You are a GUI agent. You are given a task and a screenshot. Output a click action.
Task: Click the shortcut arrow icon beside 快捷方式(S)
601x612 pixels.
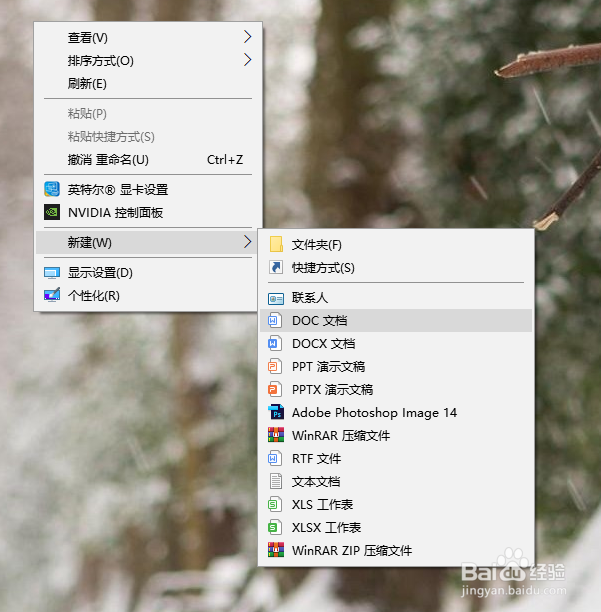click(276, 267)
